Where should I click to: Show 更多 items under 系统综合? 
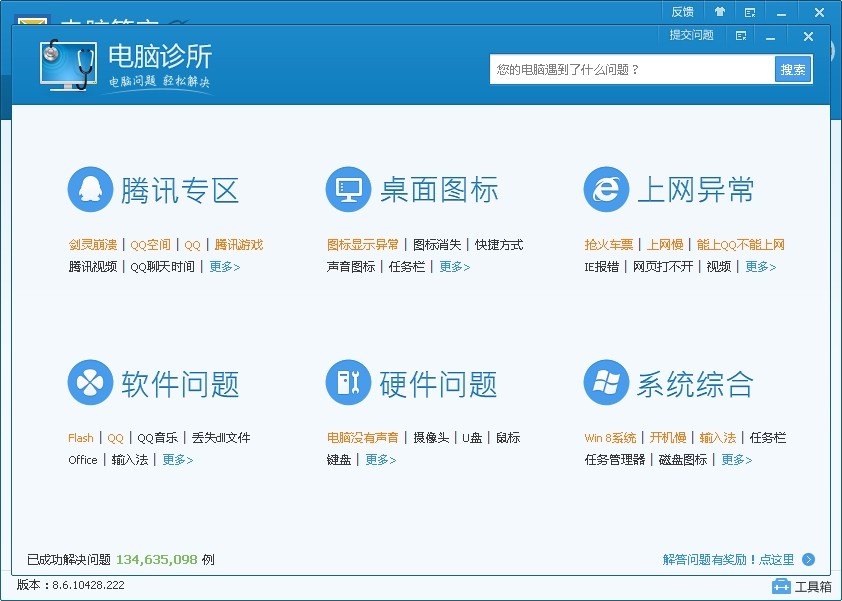click(x=736, y=460)
